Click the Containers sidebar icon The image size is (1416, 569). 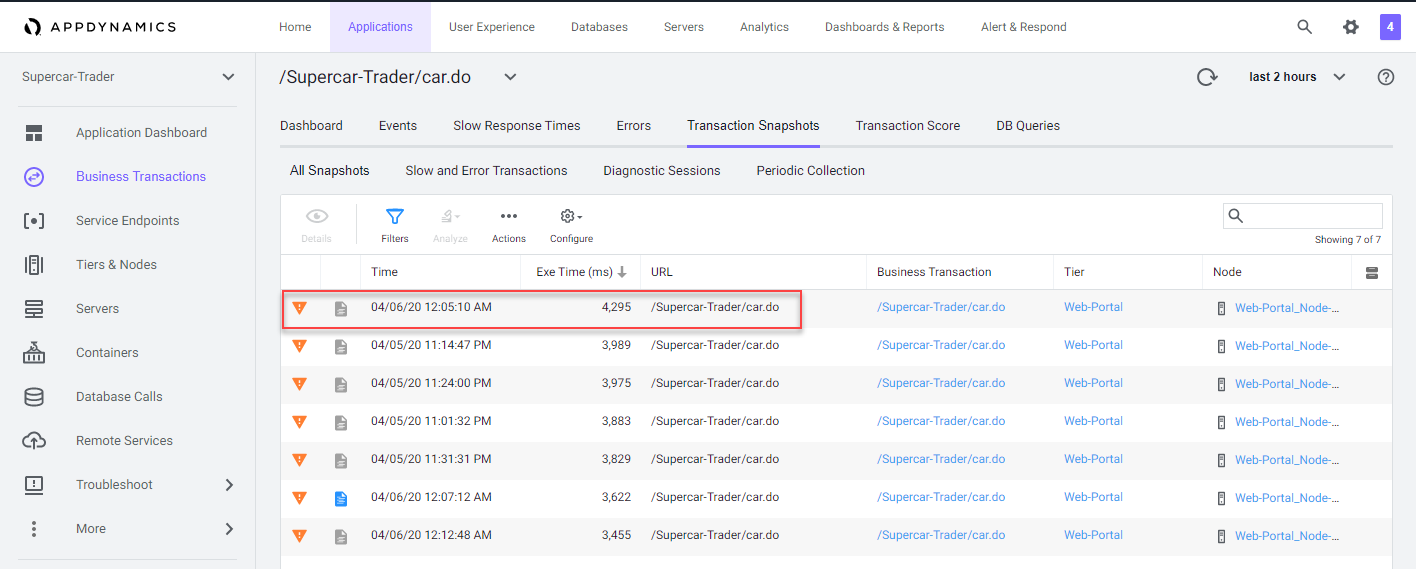[34, 353]
